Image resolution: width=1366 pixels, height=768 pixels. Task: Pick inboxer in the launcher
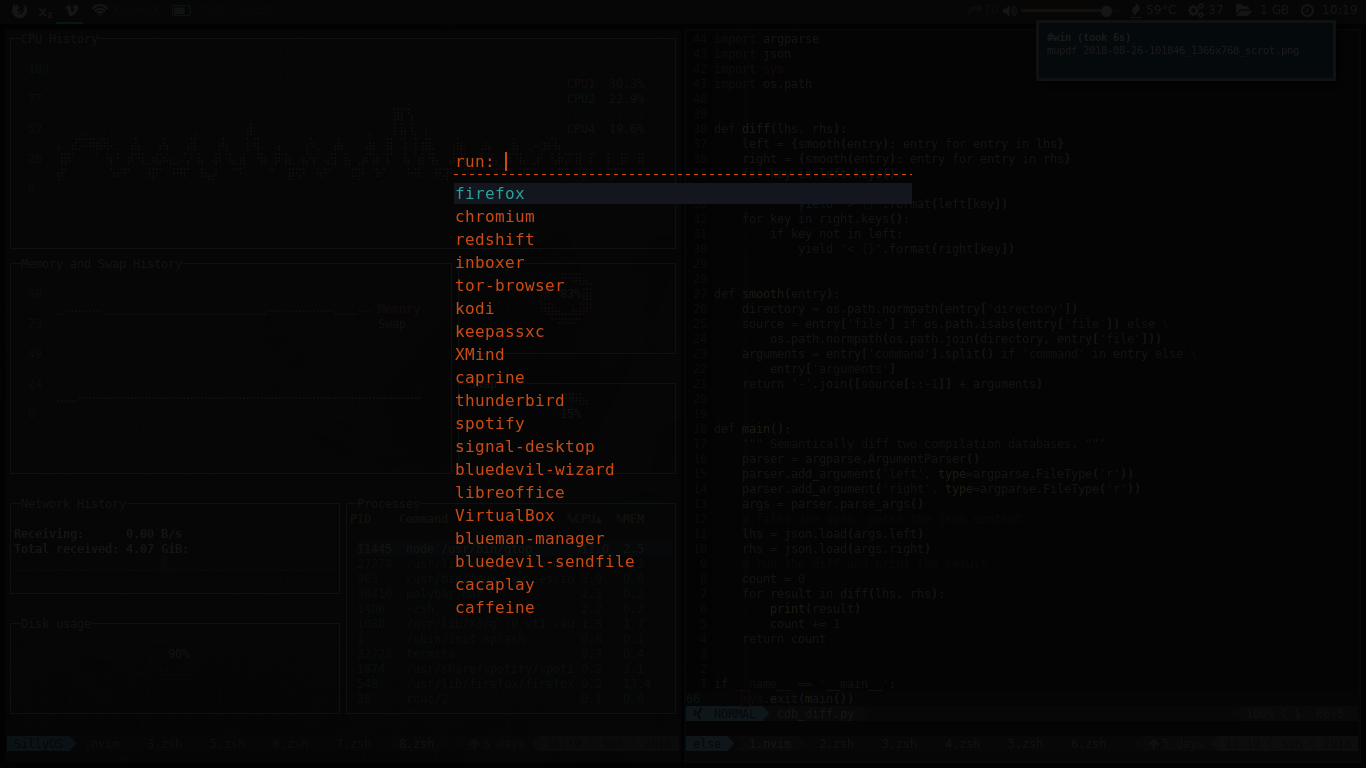coord(683,263)
